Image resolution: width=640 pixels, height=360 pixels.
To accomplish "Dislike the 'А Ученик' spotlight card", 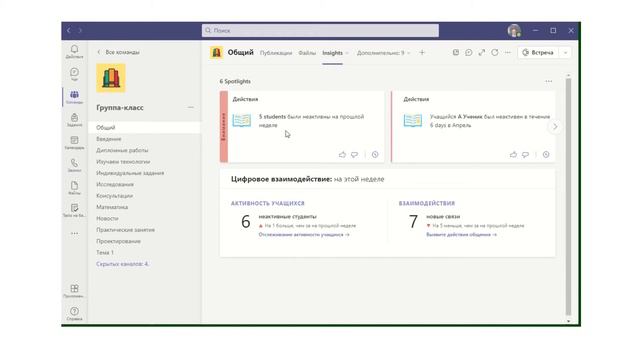I will tap(525, 155).
